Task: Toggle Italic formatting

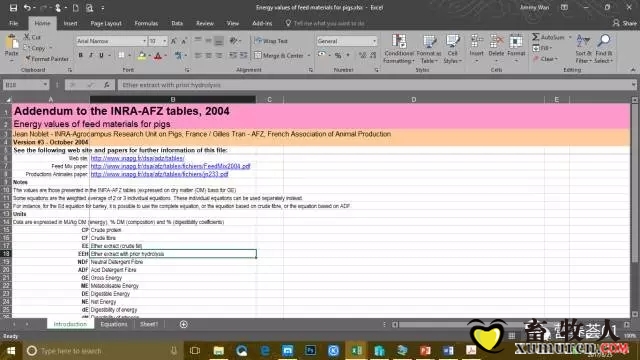Action: pos(91,56)
